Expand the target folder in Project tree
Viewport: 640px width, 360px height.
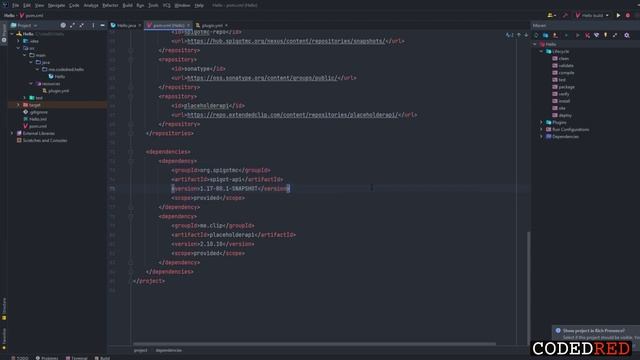[x=18, y=105]
